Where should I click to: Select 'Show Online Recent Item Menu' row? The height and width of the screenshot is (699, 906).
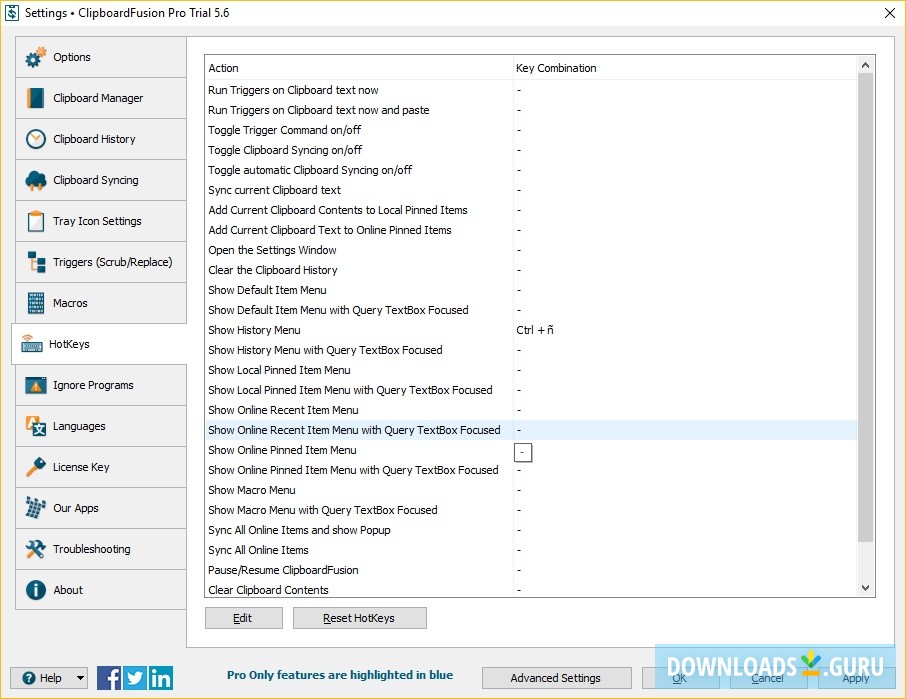[530, 410]
